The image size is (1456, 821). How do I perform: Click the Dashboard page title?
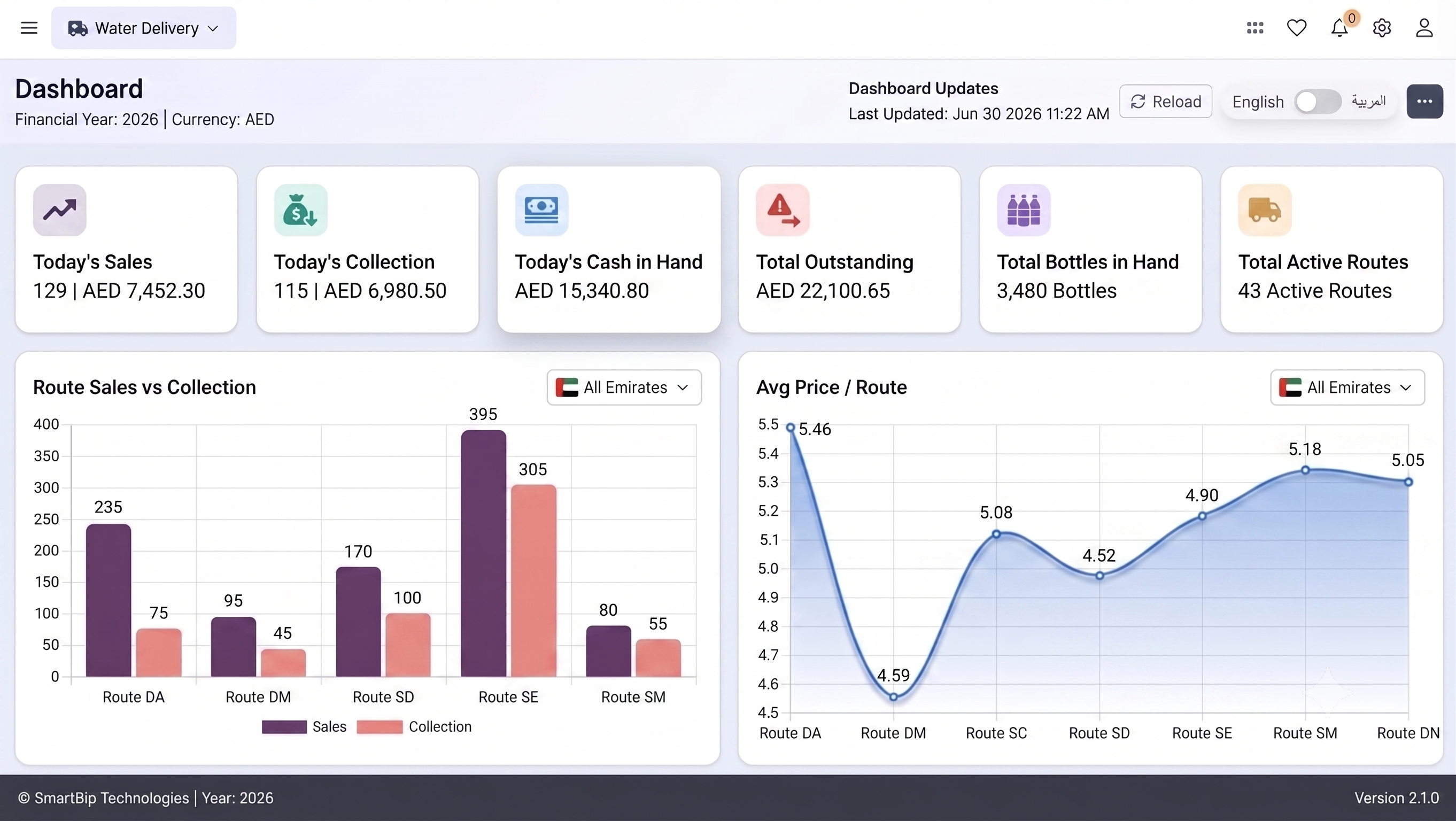(79, 89)
